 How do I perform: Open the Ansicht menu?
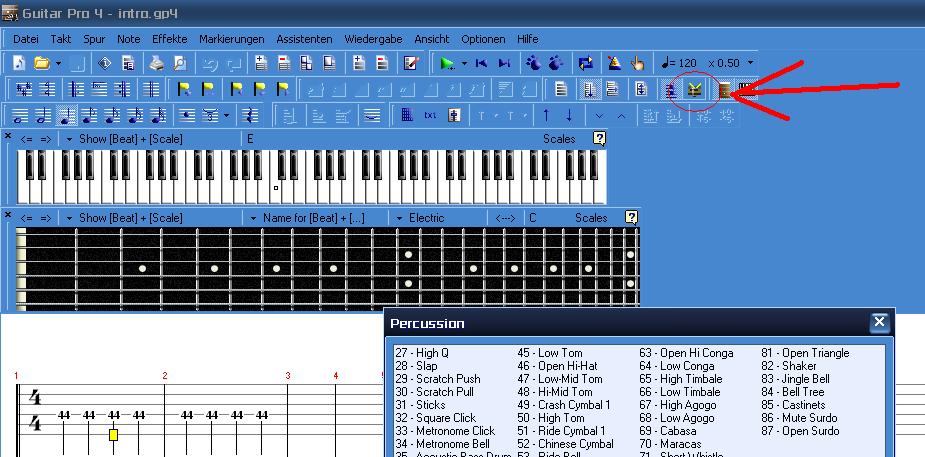click(432, 39)
